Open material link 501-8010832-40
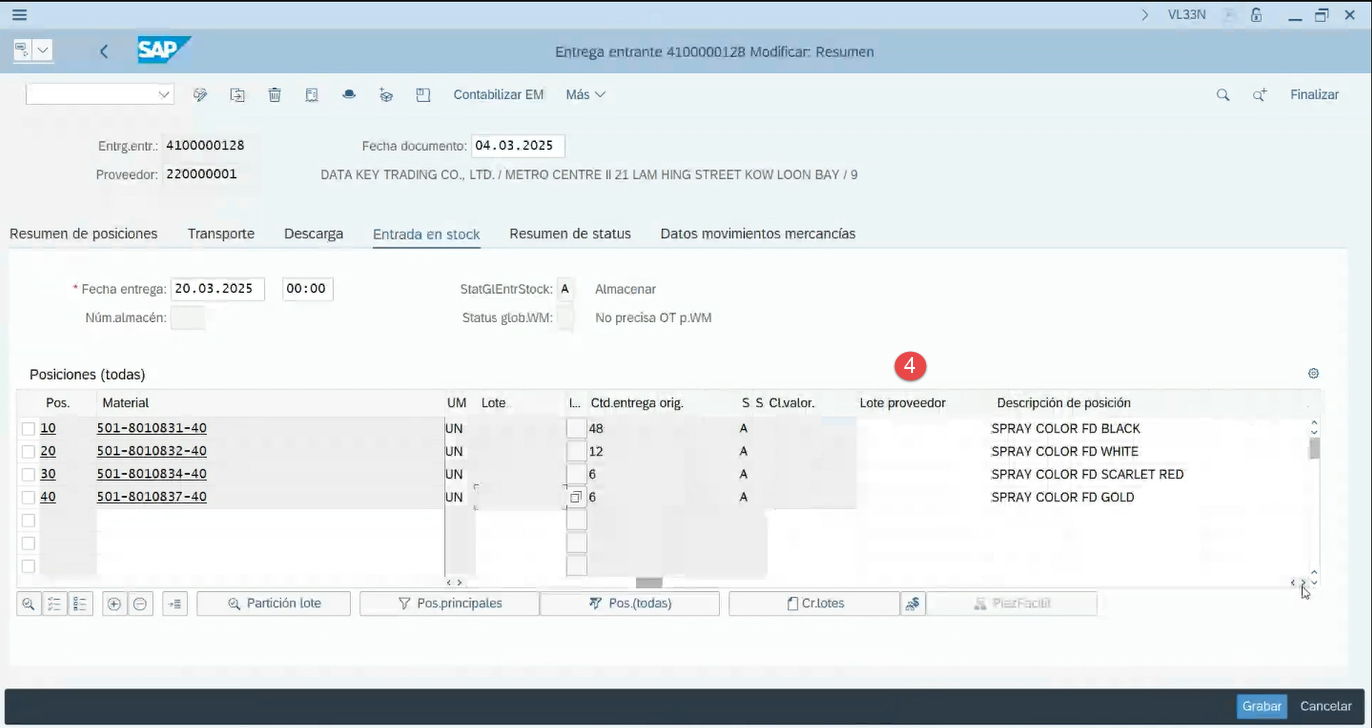This screenshot has height=728, width=1372. click(x=152, y=452)
